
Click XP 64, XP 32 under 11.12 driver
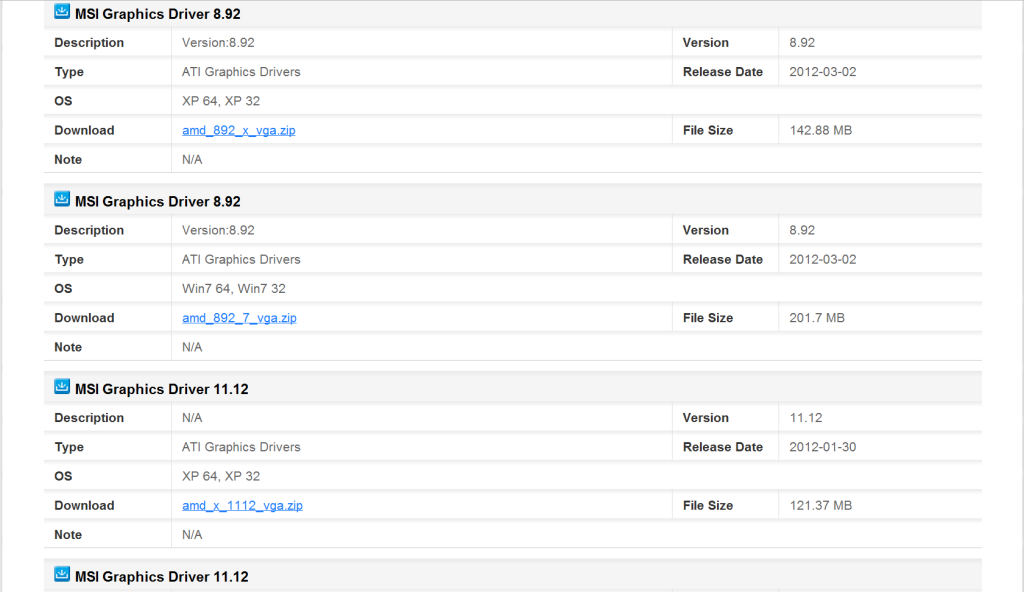[221, 476]
